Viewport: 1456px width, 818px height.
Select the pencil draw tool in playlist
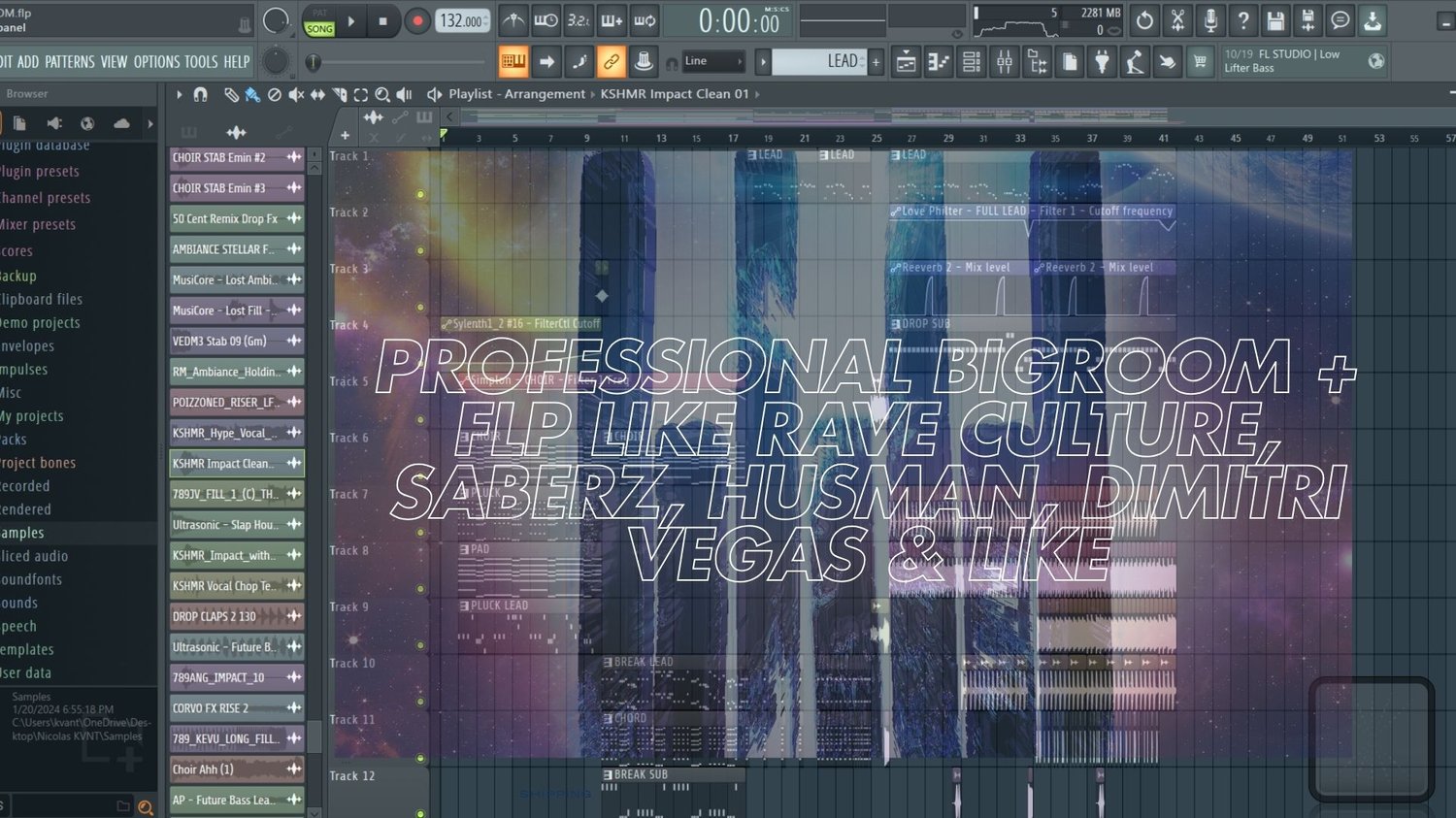[231, 94]
